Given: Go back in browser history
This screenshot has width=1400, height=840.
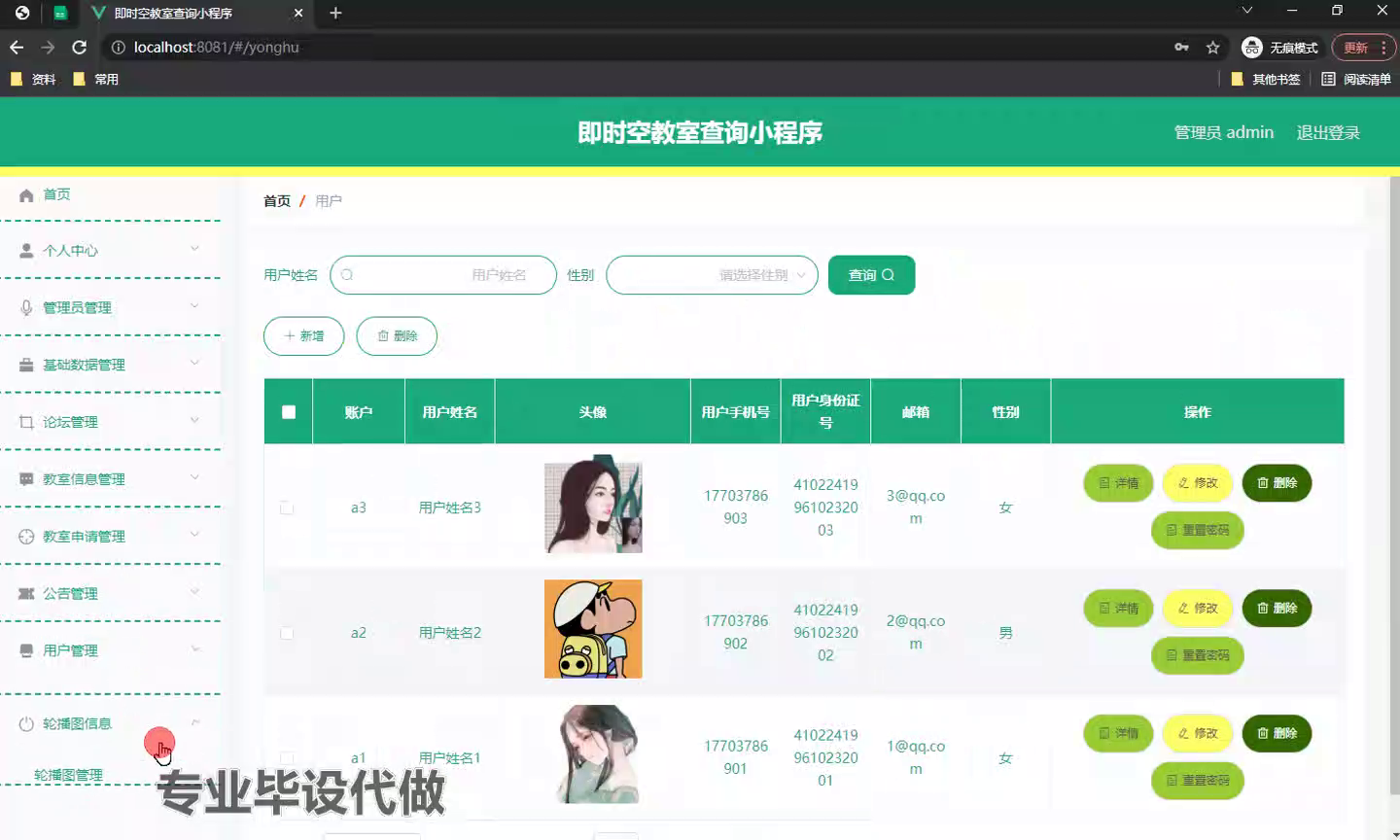Looking at the screenshot, I should coord(17,47).
